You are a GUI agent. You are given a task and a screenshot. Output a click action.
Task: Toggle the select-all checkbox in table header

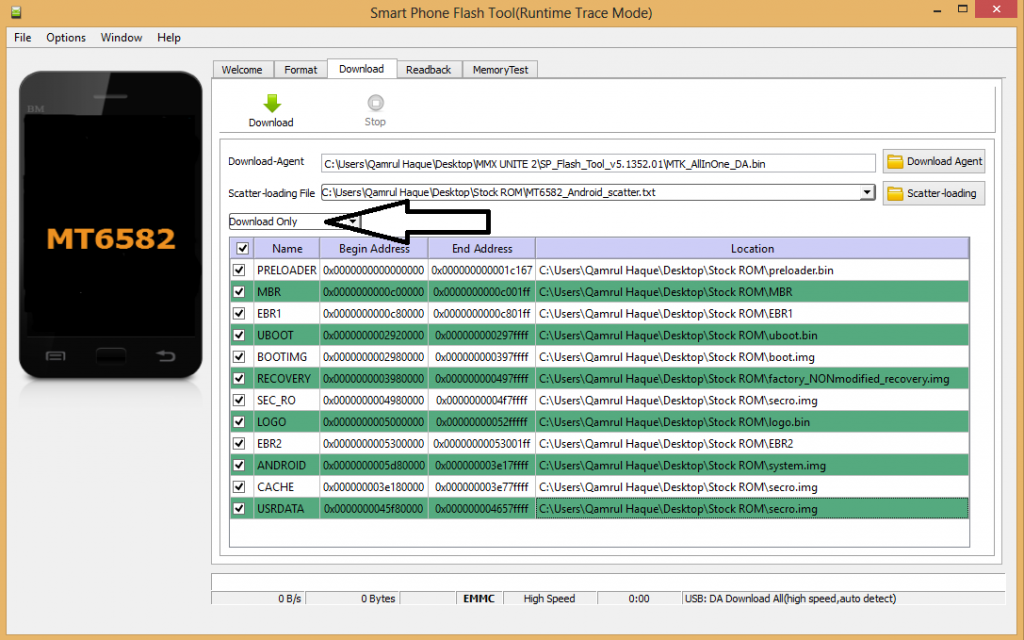pyautogui.click(x=241, y=248)
